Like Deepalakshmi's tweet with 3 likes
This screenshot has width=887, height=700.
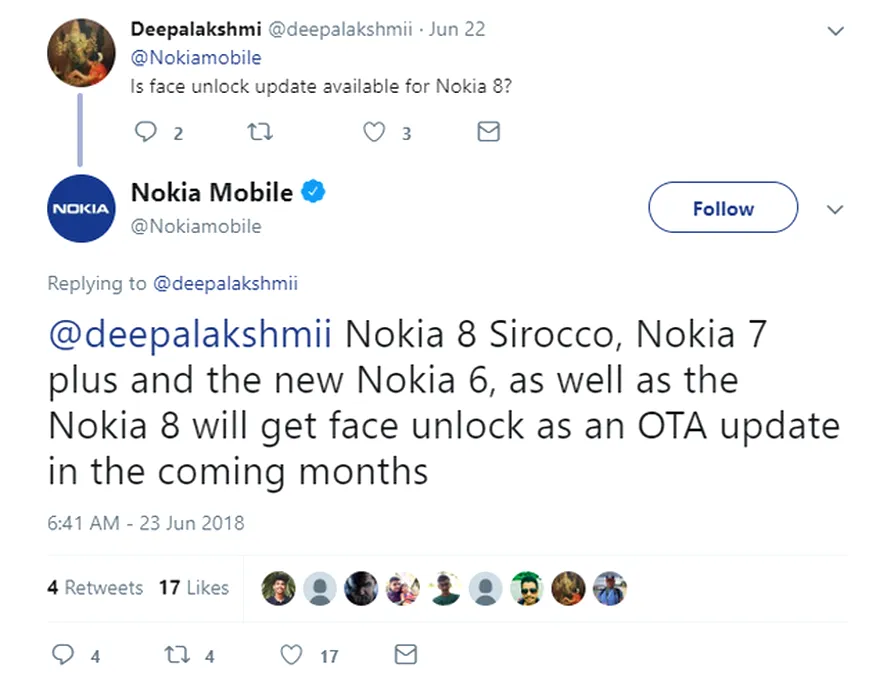(x=374, y=132)
